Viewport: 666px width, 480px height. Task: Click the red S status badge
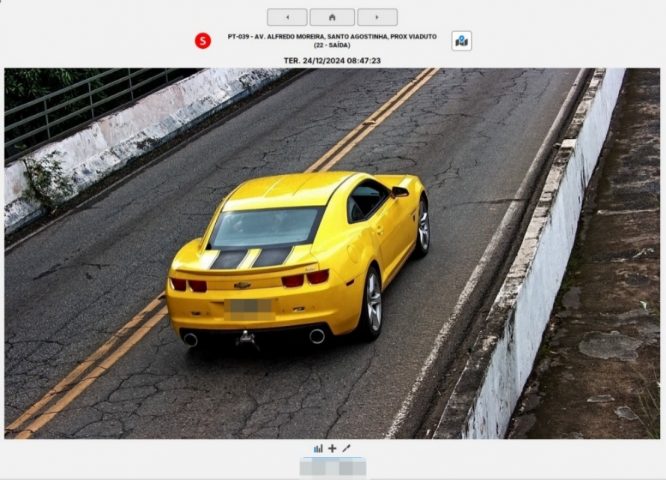(203, 41)
